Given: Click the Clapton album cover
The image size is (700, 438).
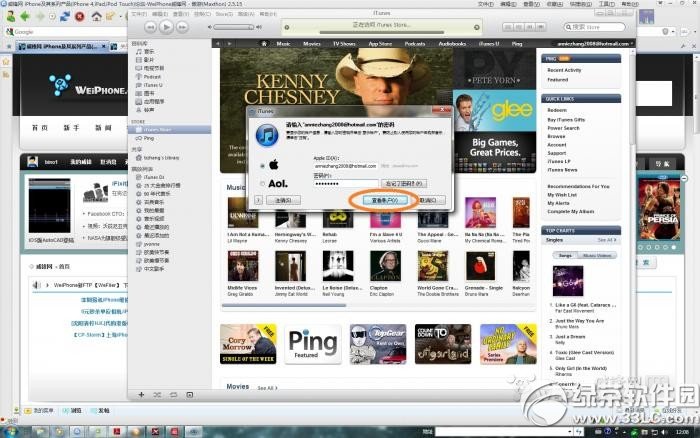Looking at the screenshot, I should tap(385, 266).
